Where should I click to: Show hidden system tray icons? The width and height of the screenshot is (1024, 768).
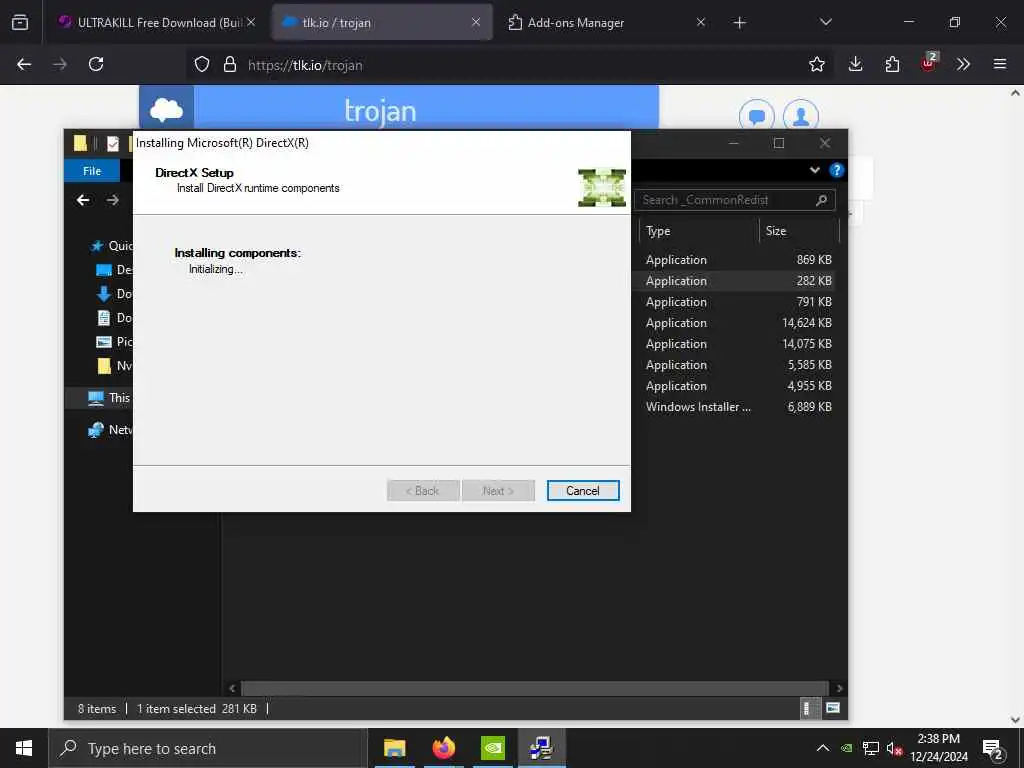tap(823, 748)
